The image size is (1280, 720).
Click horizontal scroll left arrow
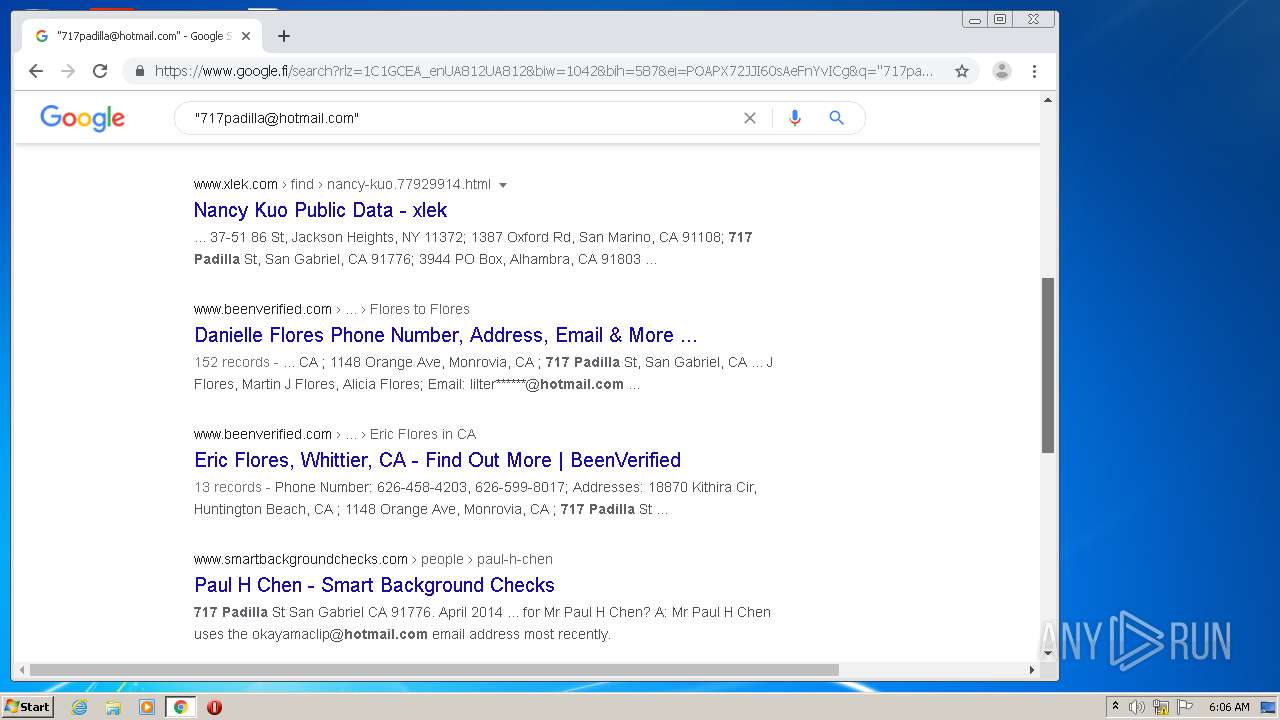pos(20,670)
